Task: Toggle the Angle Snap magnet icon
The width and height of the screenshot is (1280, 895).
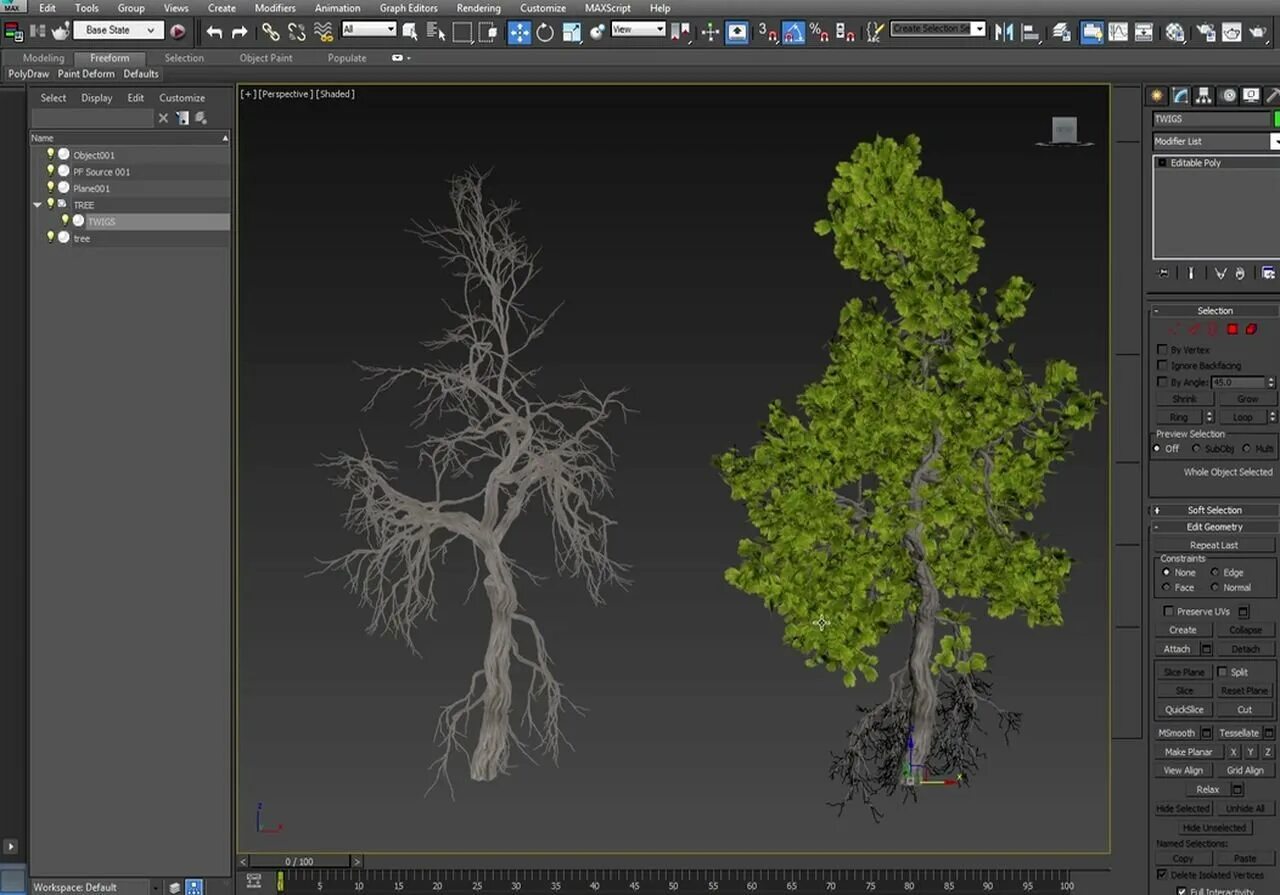Action: (793, 31)
